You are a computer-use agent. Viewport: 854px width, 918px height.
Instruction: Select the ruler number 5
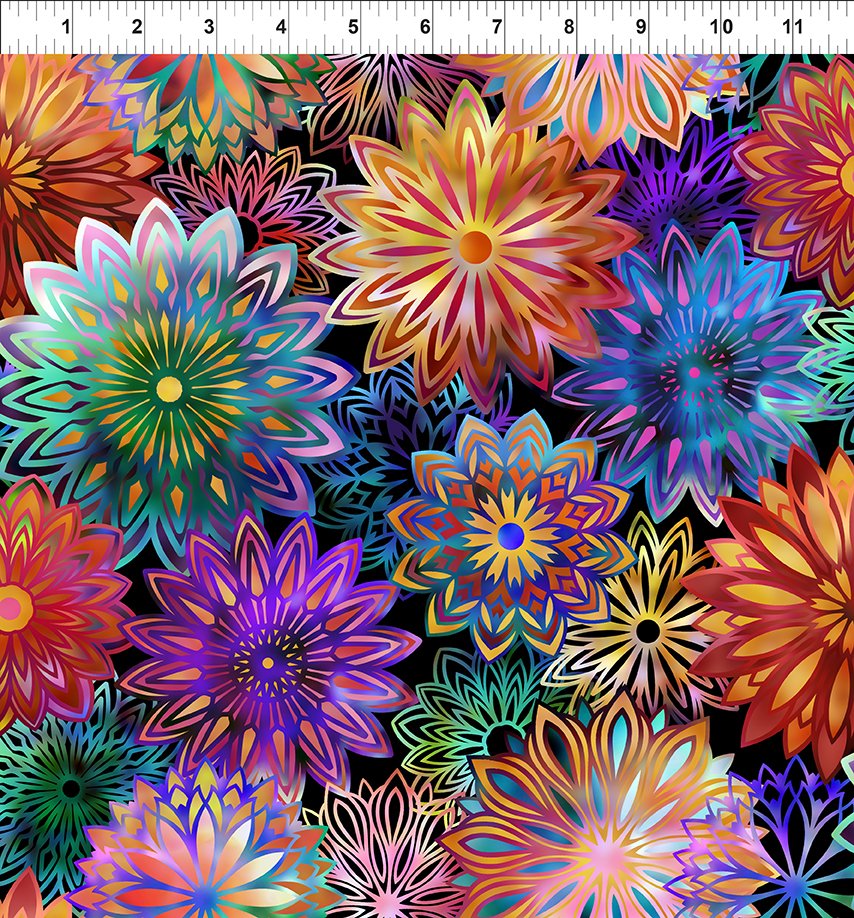(x=353, y=26)
